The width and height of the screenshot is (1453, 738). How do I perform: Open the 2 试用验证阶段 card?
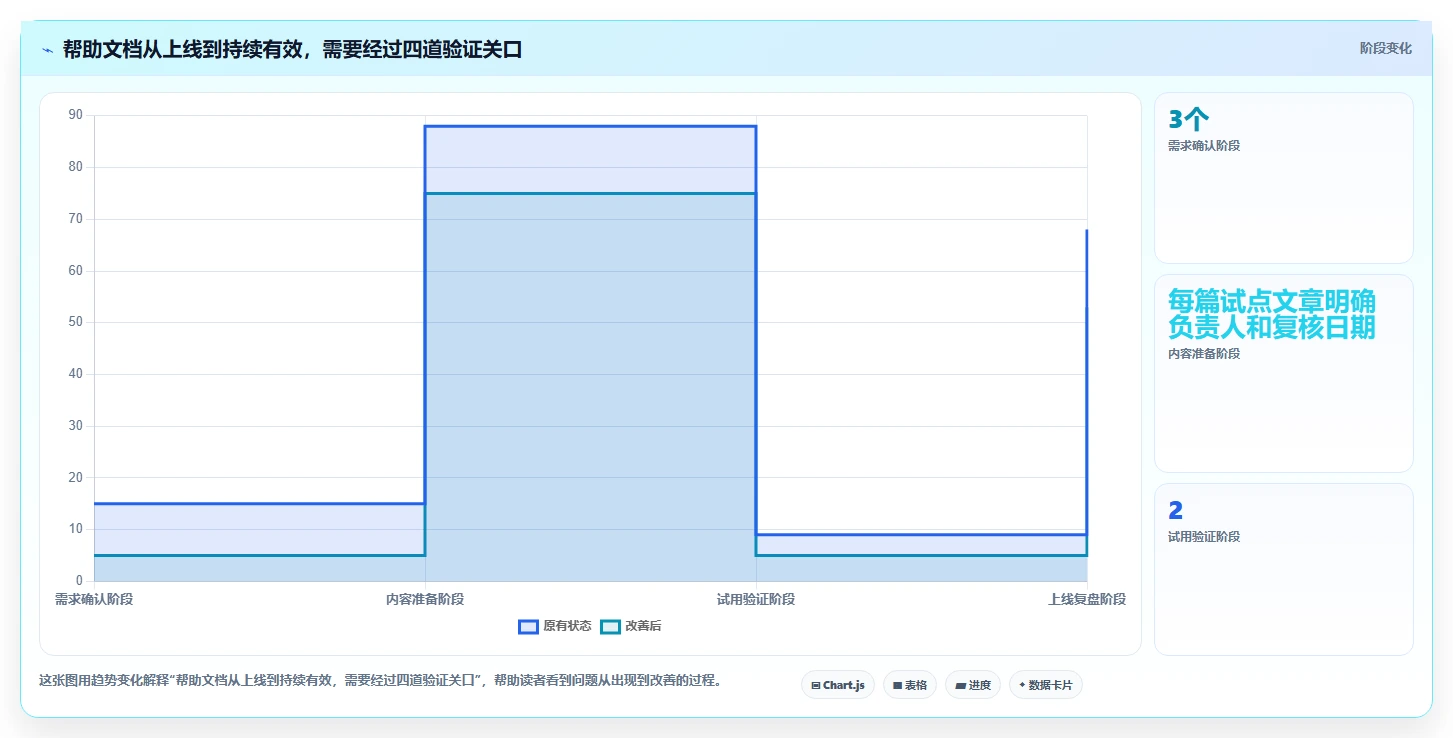pos(1284,570)
